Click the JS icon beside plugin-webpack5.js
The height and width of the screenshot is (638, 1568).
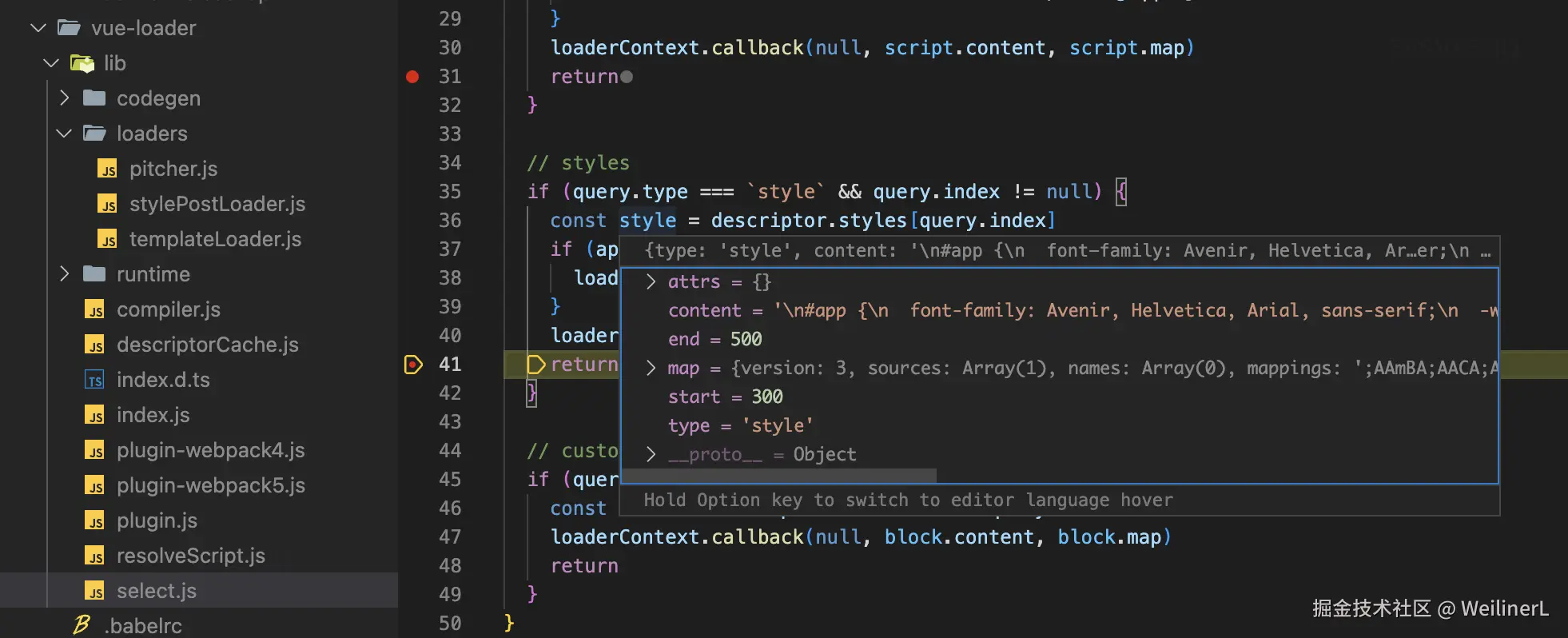tap(94, 485)
